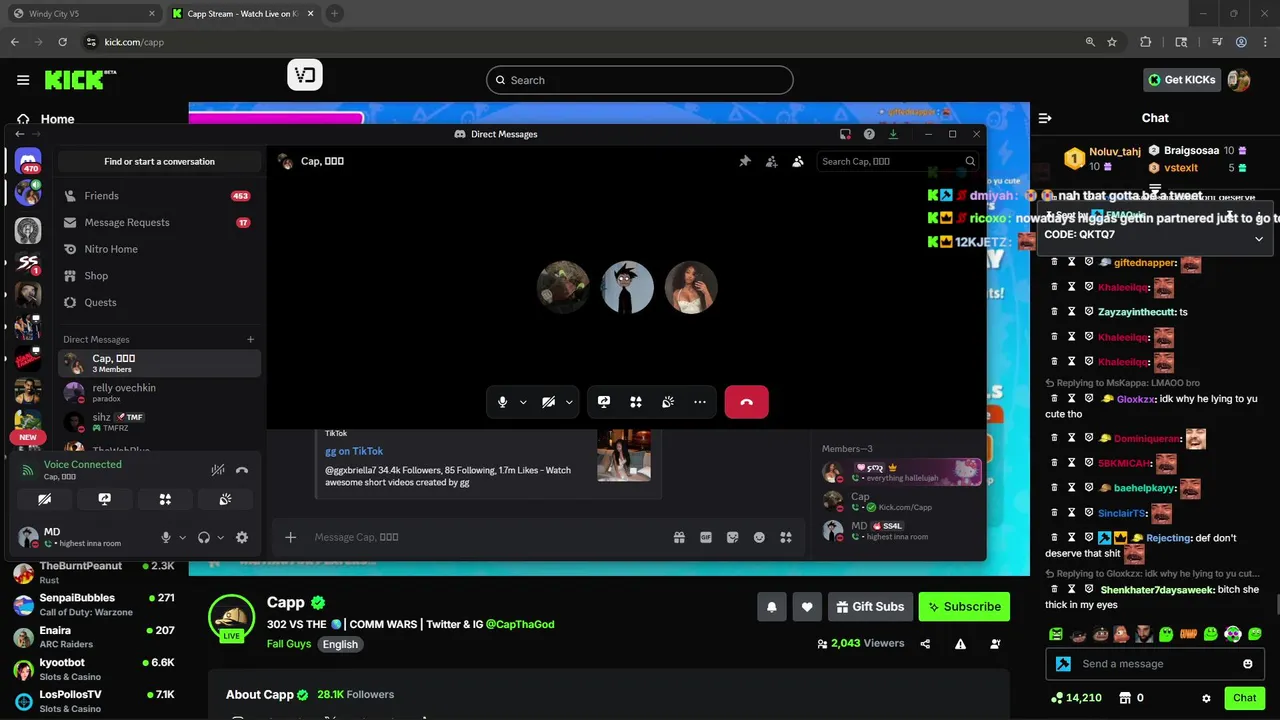This screenshot has height=720, width=1280.
Task: Start an activity from Voice Connected panel
Action: tap(165, 499)
